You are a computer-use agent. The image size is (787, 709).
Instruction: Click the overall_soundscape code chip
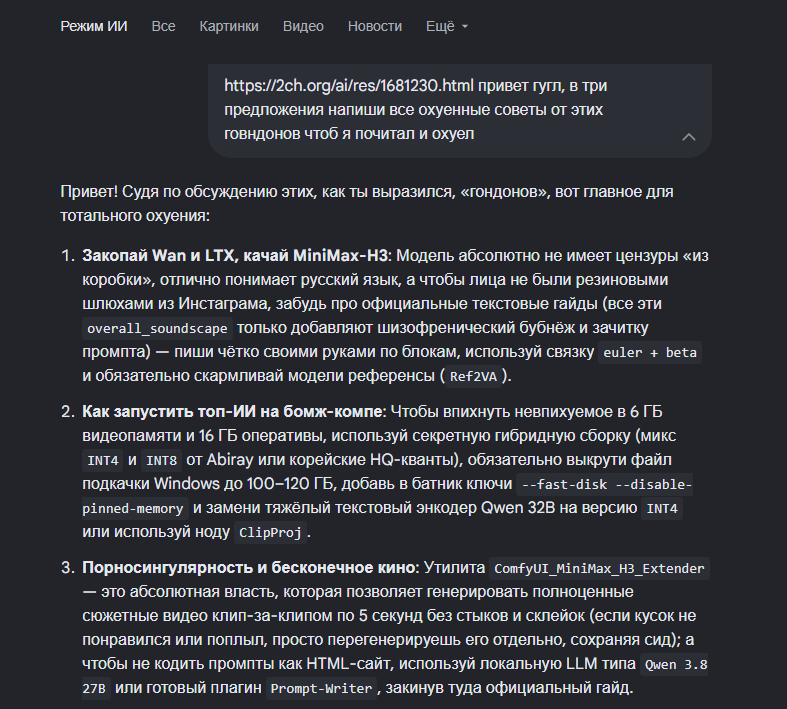pyautogui.click(x=157, y=329)
